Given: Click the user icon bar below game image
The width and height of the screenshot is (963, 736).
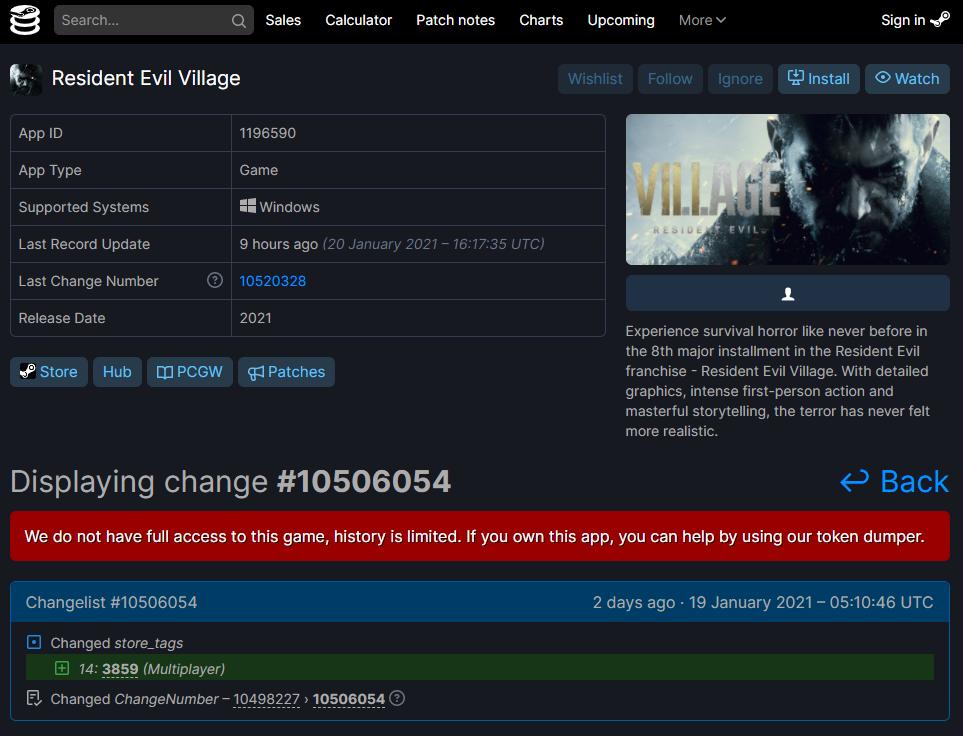Looking at the screenshot, I should [x=787, y=294].
